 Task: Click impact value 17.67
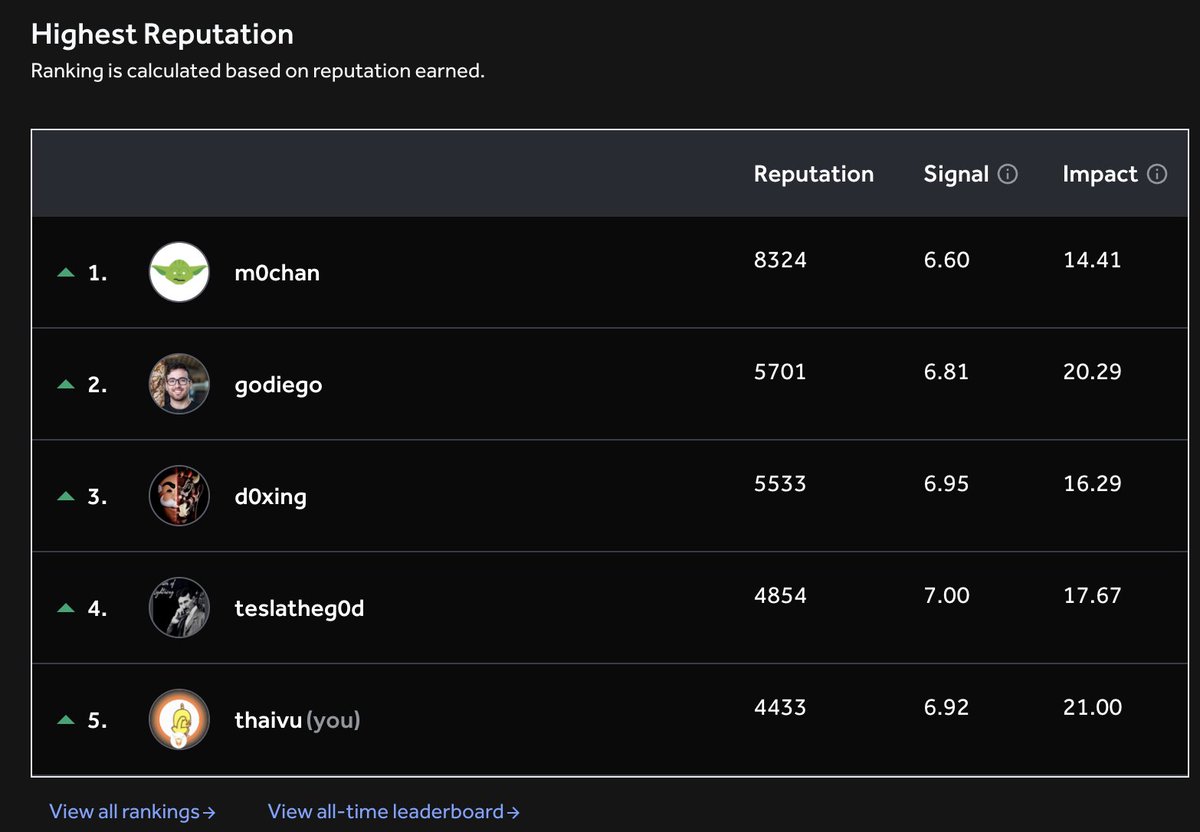point(1092,596)
